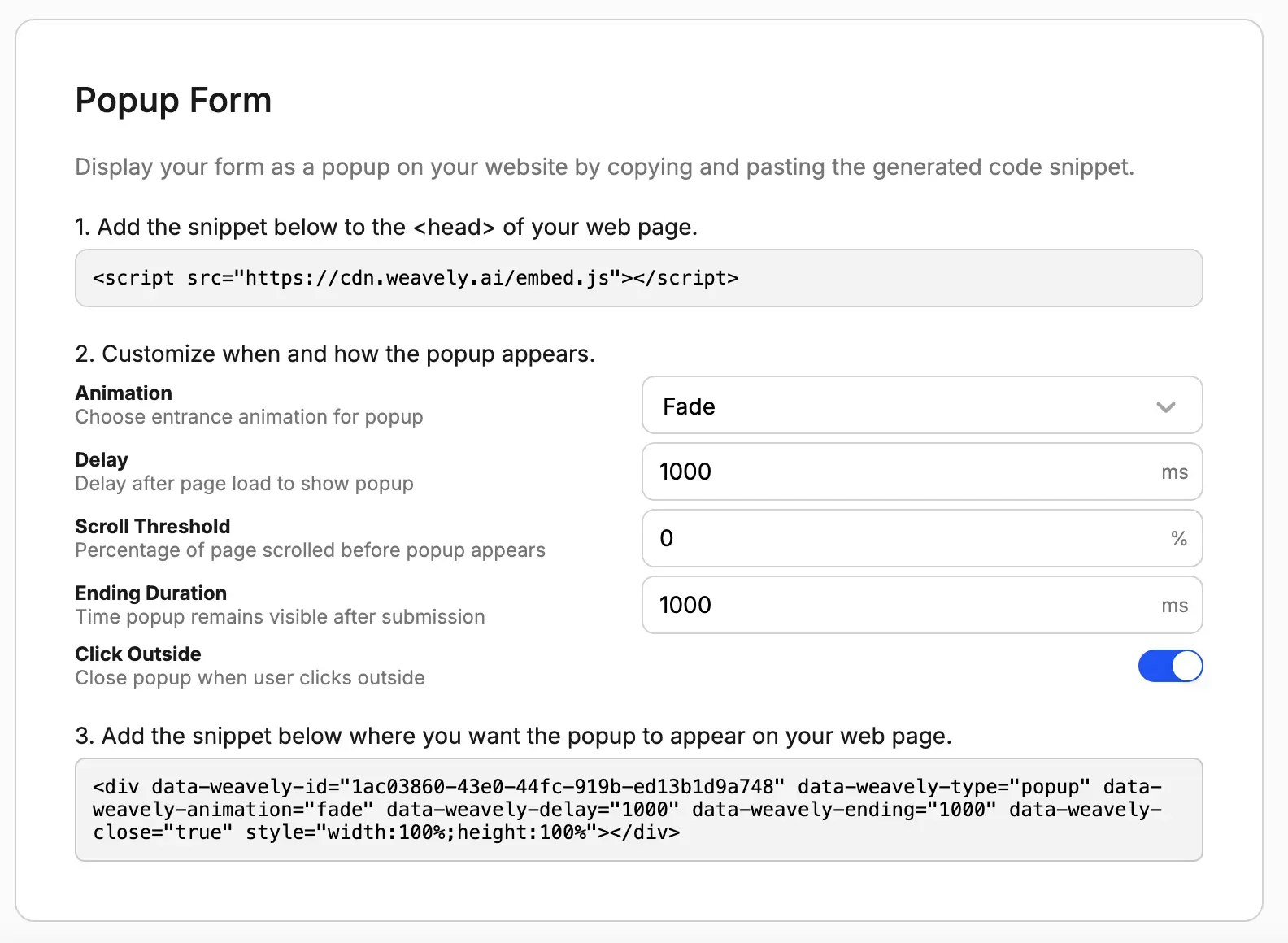Click the "Ending Duration" label
This screenshot has height=943, width=1288.
pos(151,593)
